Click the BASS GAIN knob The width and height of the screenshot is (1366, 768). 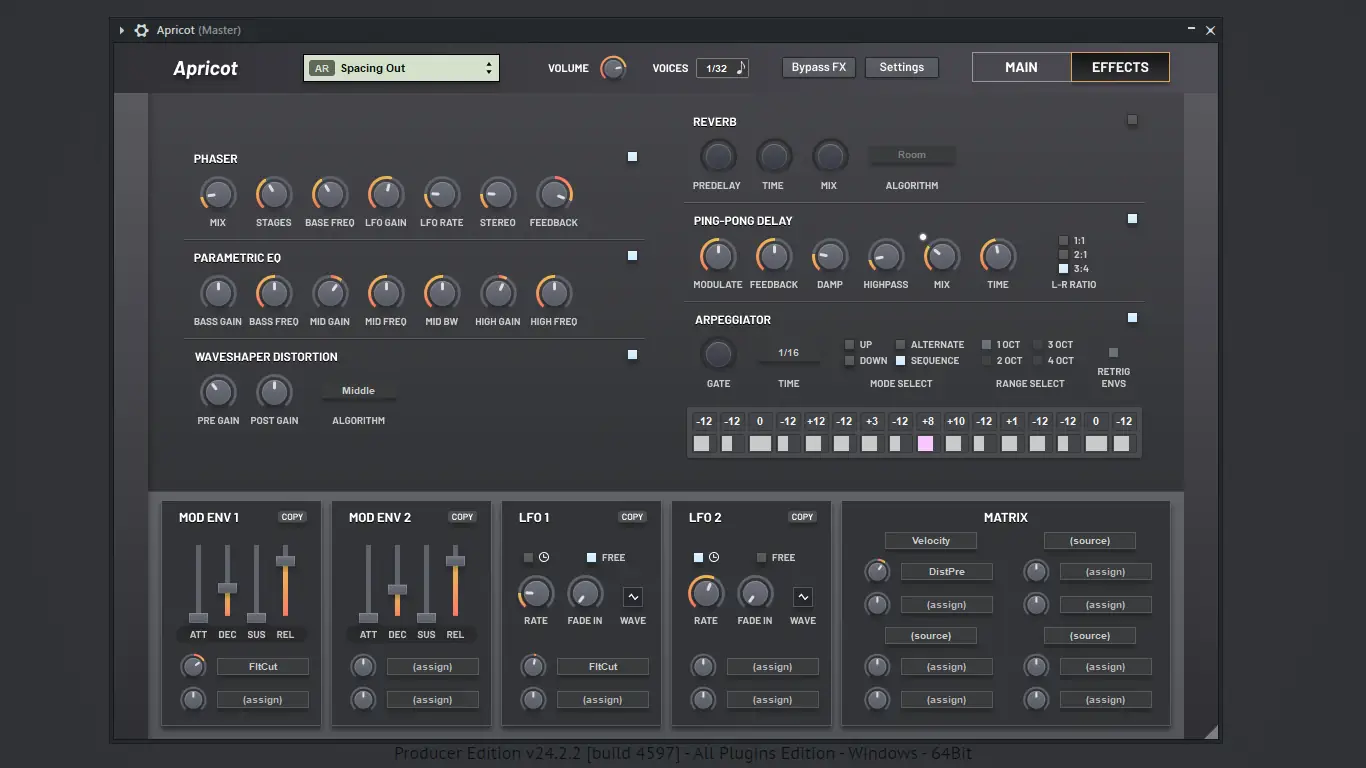218,293
